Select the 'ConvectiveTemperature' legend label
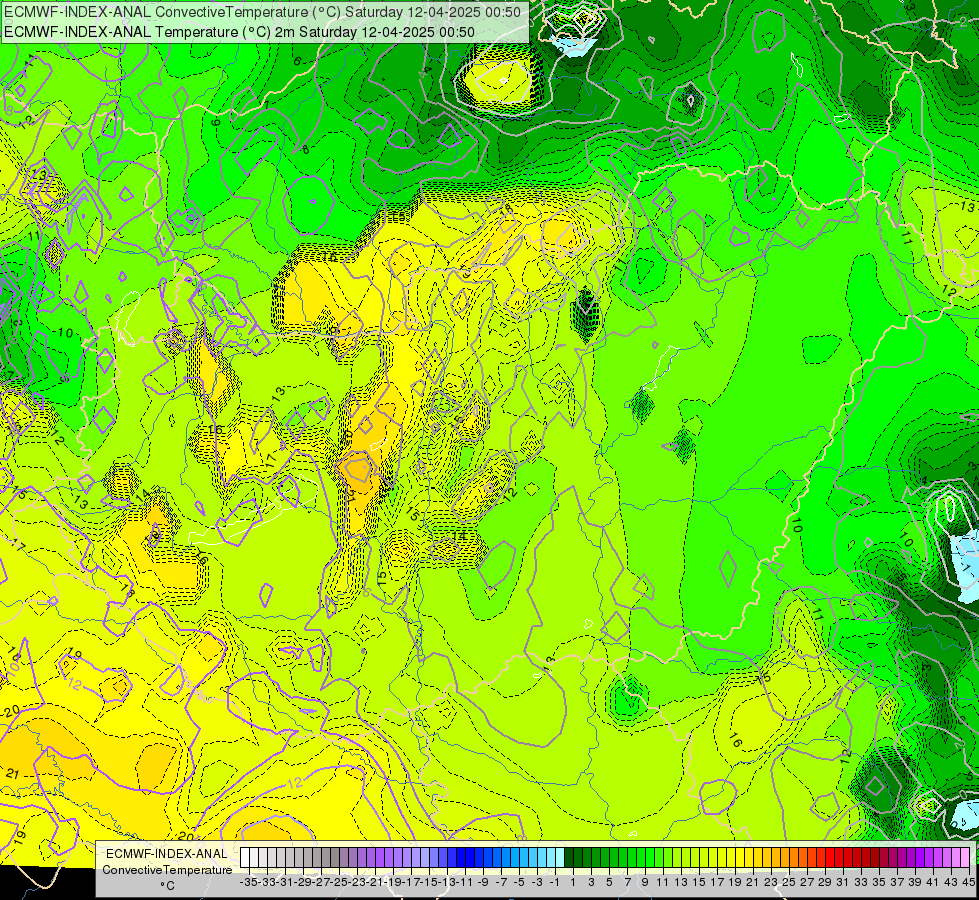The width and height of the screenshot is (979, 900). 167,869
